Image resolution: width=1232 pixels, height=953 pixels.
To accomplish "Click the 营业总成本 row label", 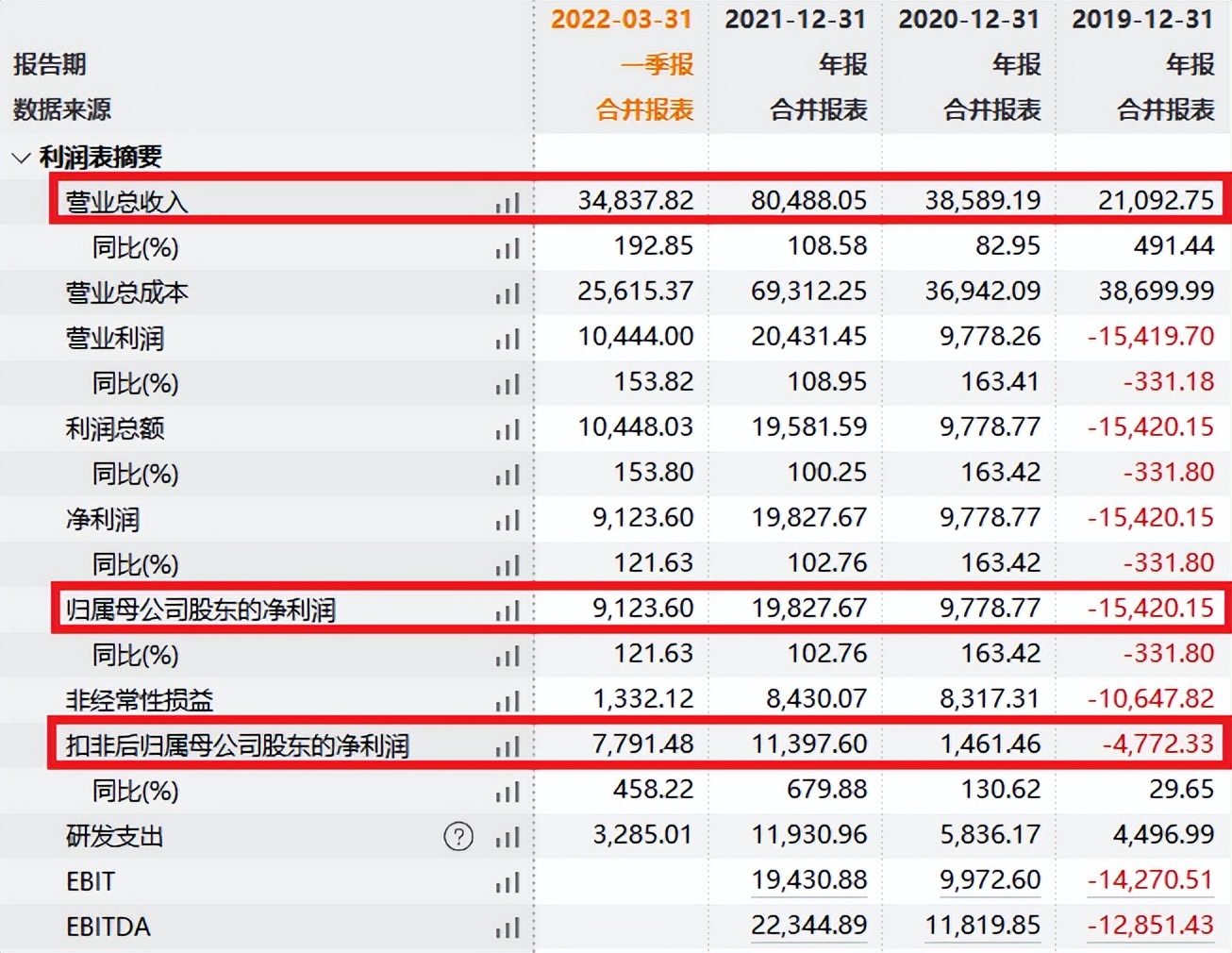I will pyautogui.click(x=126, y=293).
